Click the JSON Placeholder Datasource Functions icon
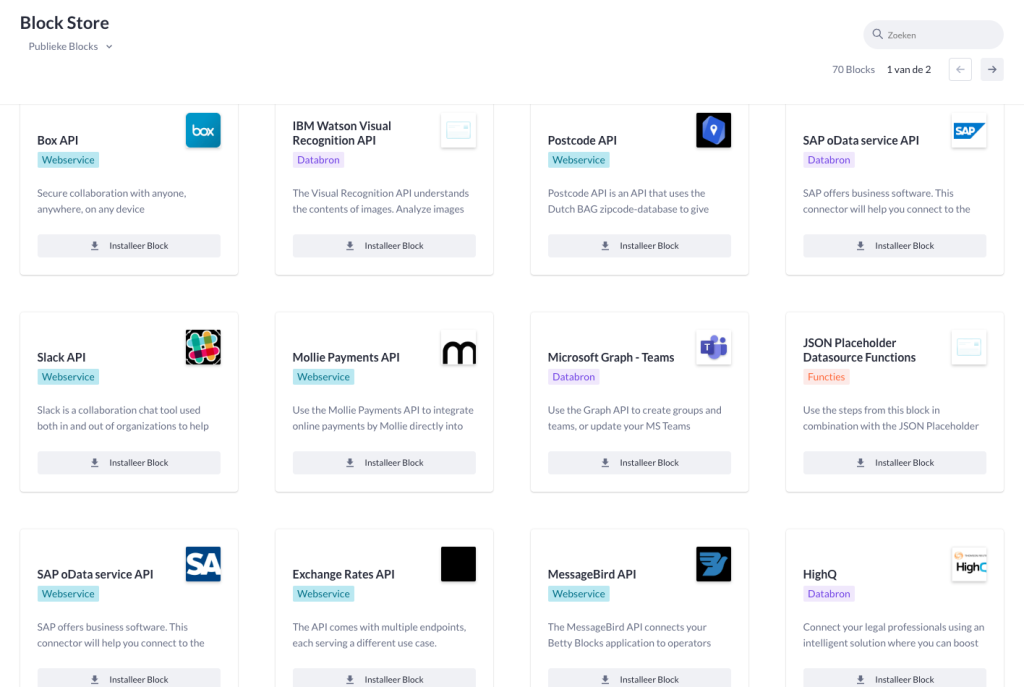Screen dimensions: 1024x687 pos(969,347)
